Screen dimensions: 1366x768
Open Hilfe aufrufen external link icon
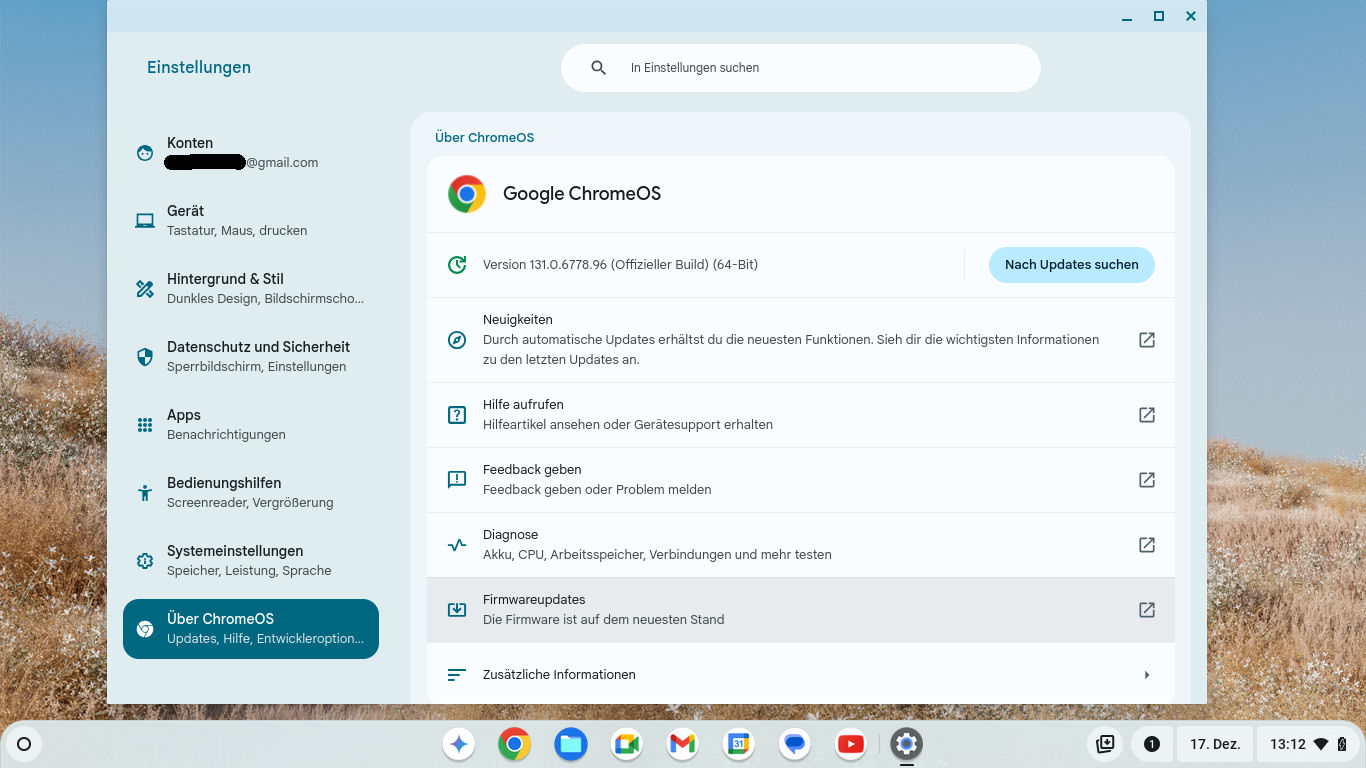click(x=1147, y=415)
